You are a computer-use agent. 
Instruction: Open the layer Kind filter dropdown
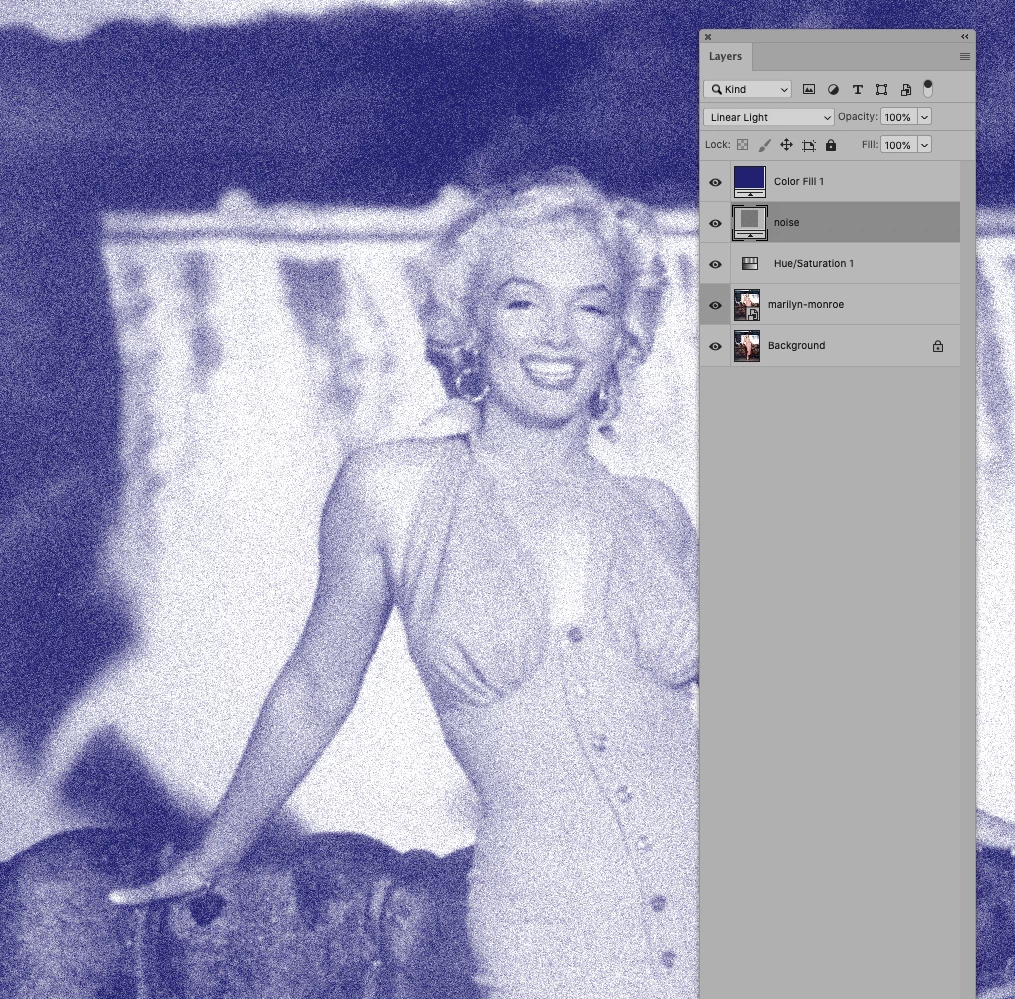(748, 89)
